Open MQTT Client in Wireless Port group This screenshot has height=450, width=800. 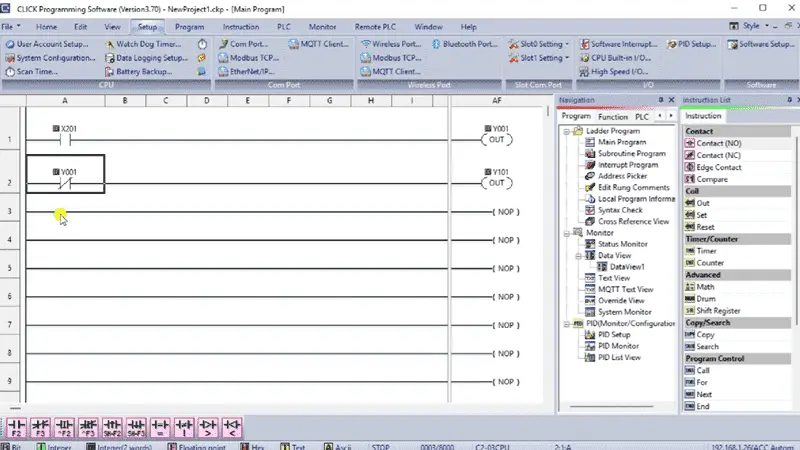(391, 72)
